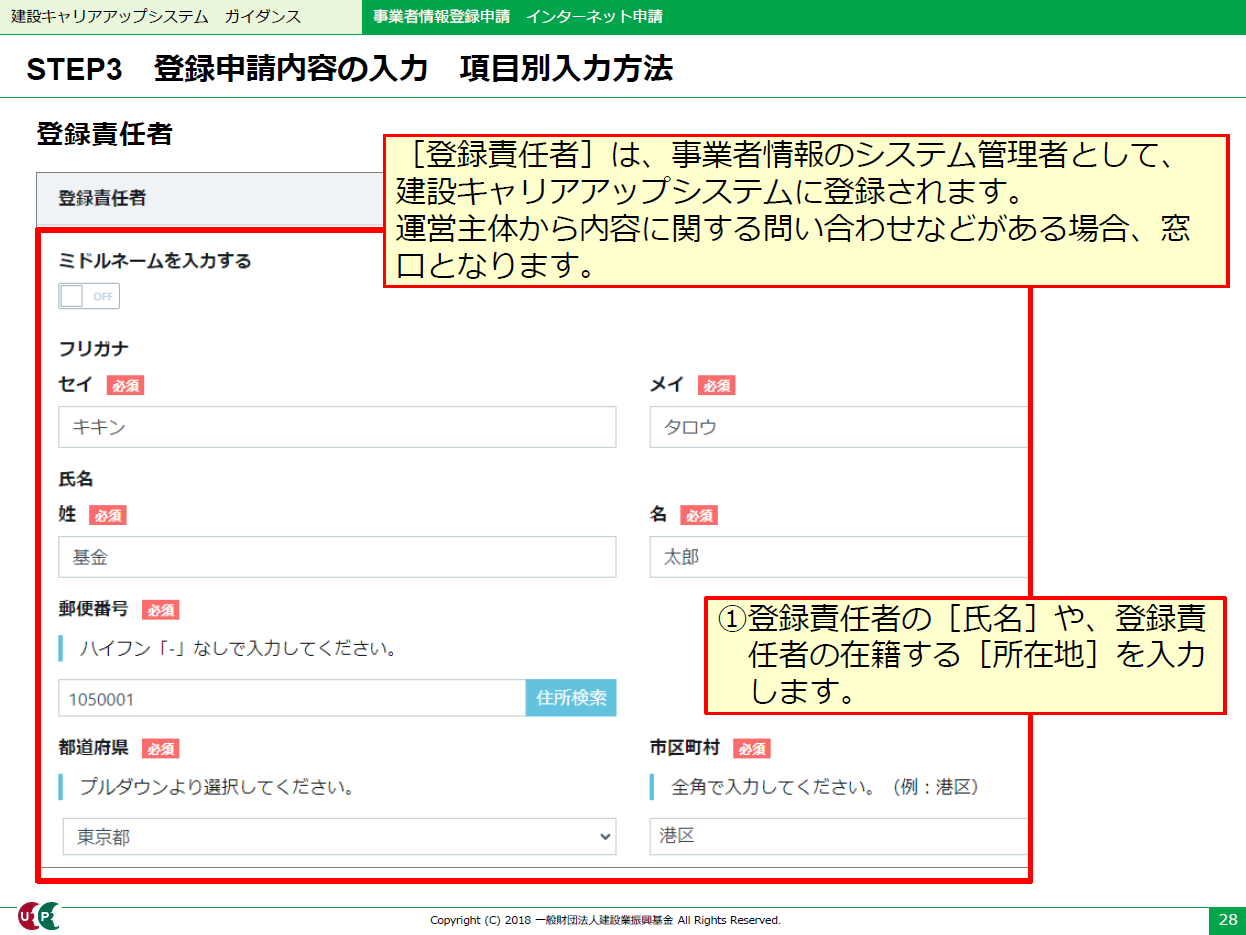Click the セイ furigana input field containing キキン
Viewport: 1246px width, 935px height.
click(337, 427)
